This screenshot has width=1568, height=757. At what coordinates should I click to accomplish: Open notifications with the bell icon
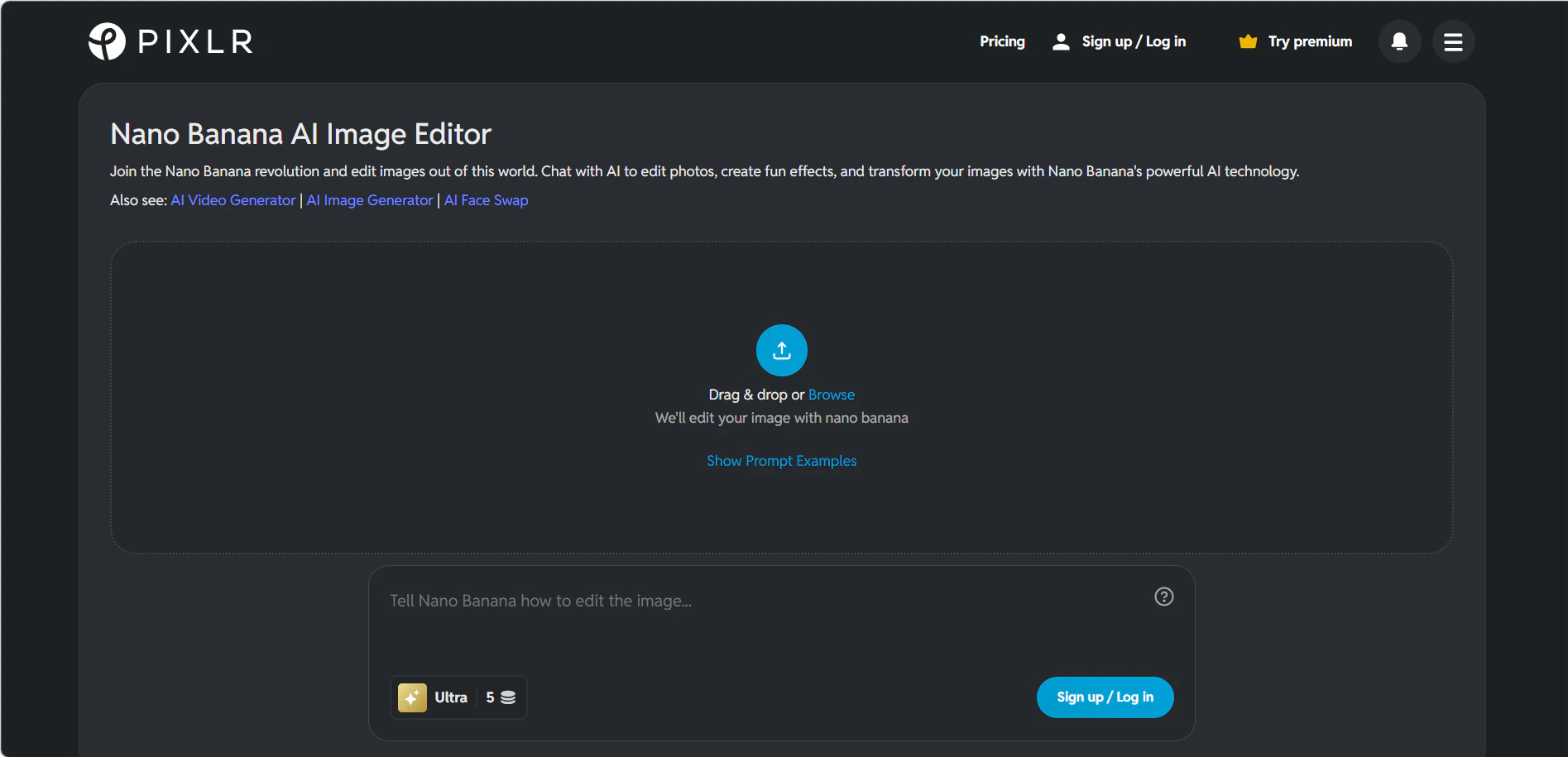point(1399,41)
